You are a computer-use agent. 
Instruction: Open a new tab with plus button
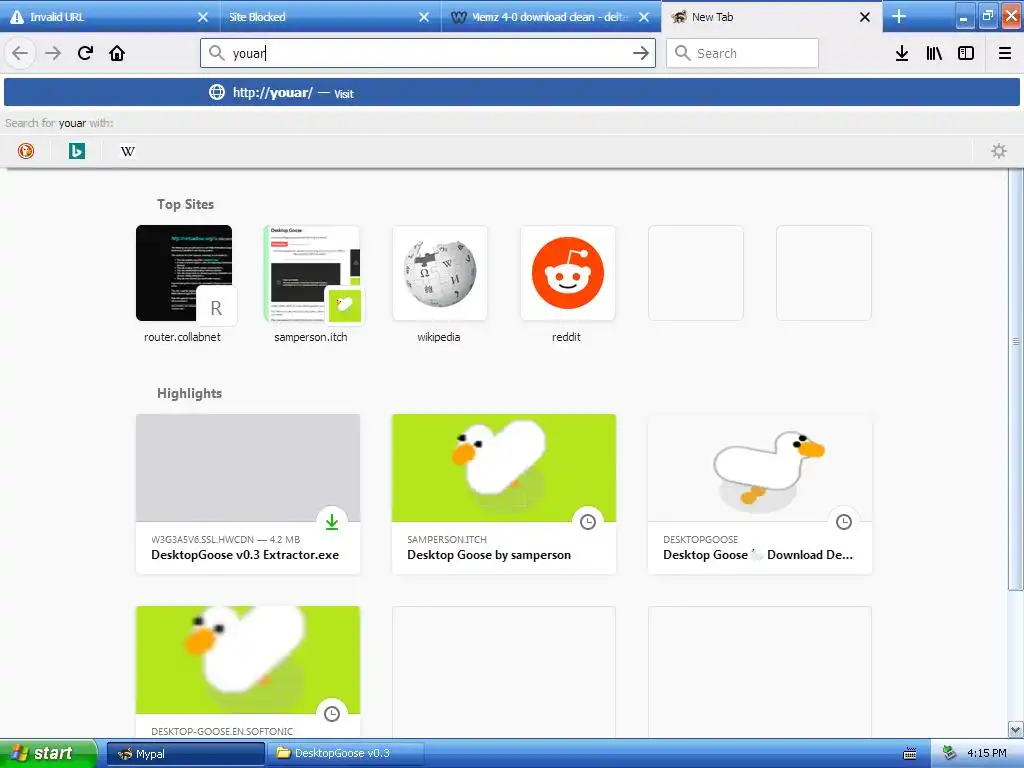pos(899,16)
